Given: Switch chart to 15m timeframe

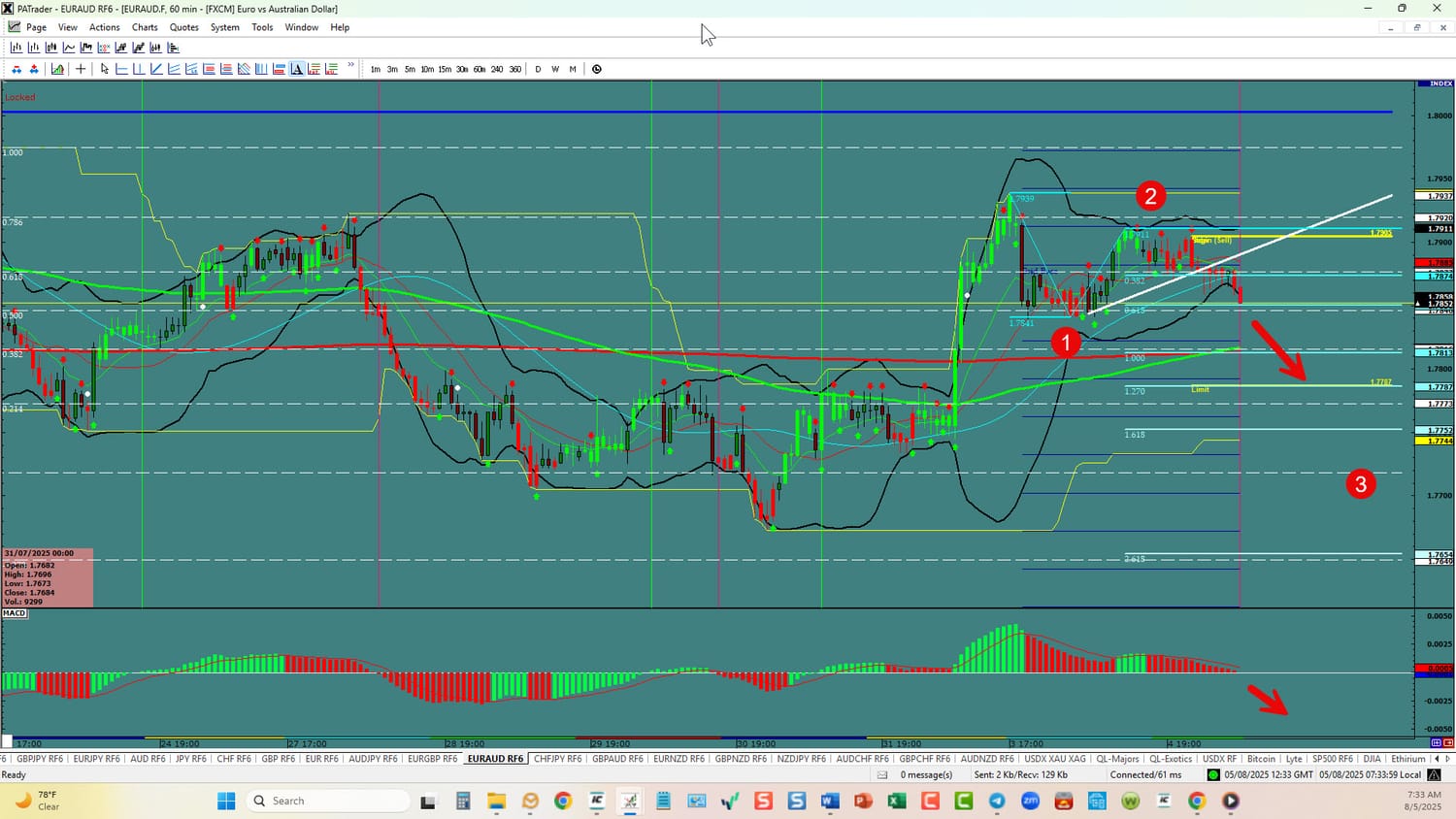Looking at the screenshot, I should tap(445, 69).
